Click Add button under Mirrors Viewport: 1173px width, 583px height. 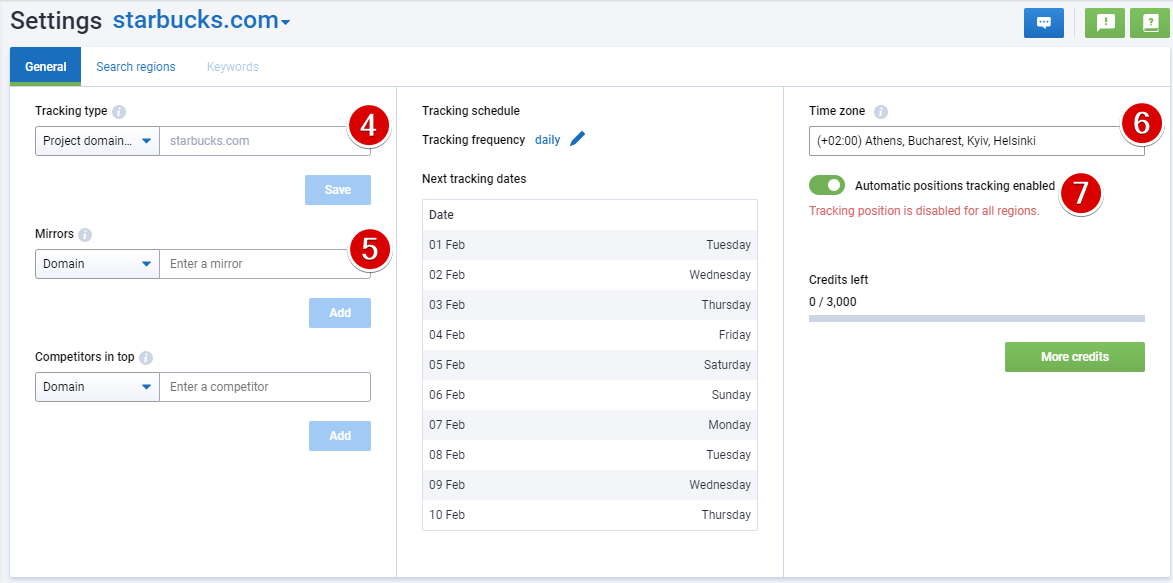pos(340,313)
